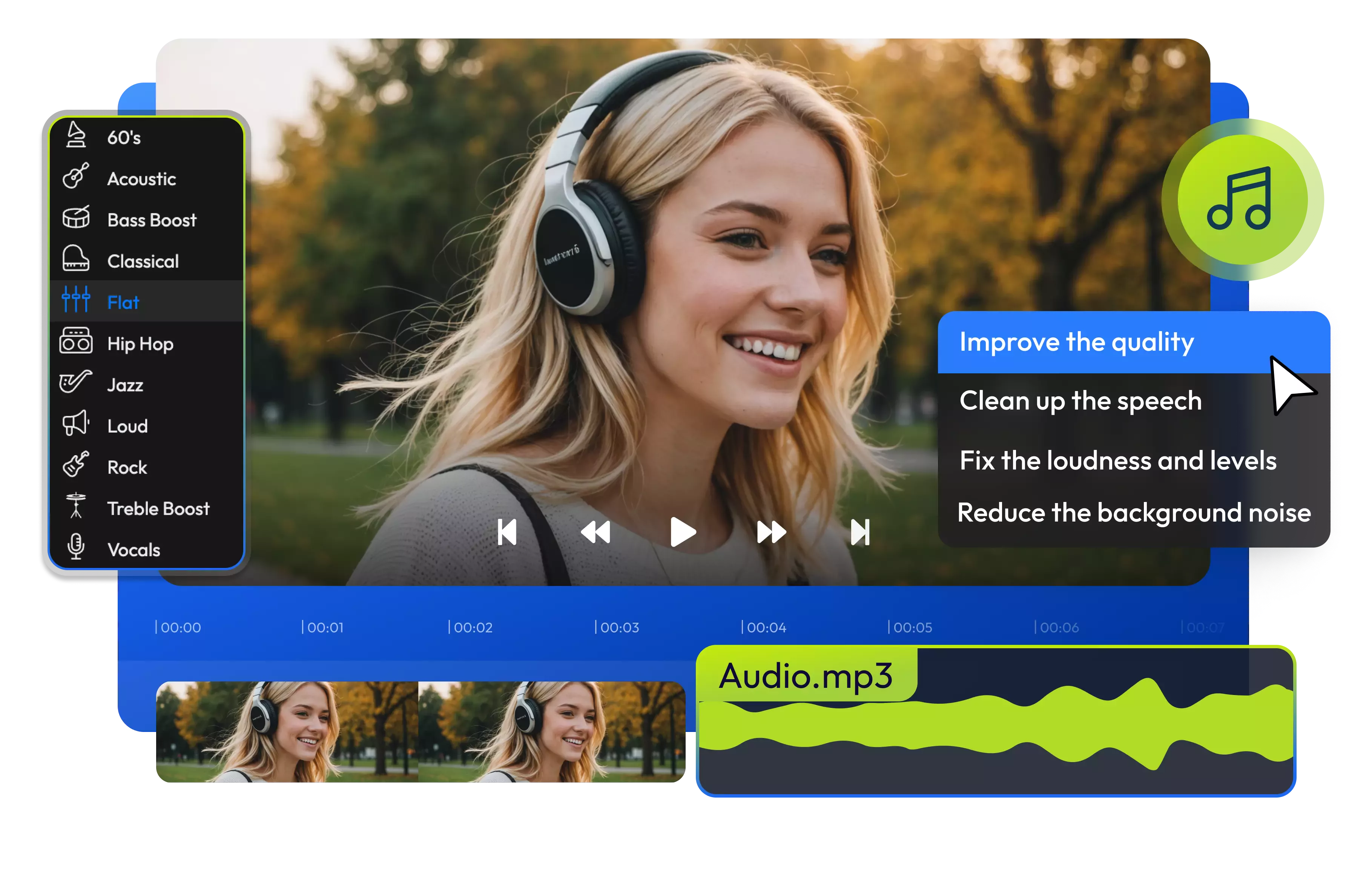This screenshot has height=896, width=1369.
Task: Select the Acoustic guitar icon
Action: 75,176
